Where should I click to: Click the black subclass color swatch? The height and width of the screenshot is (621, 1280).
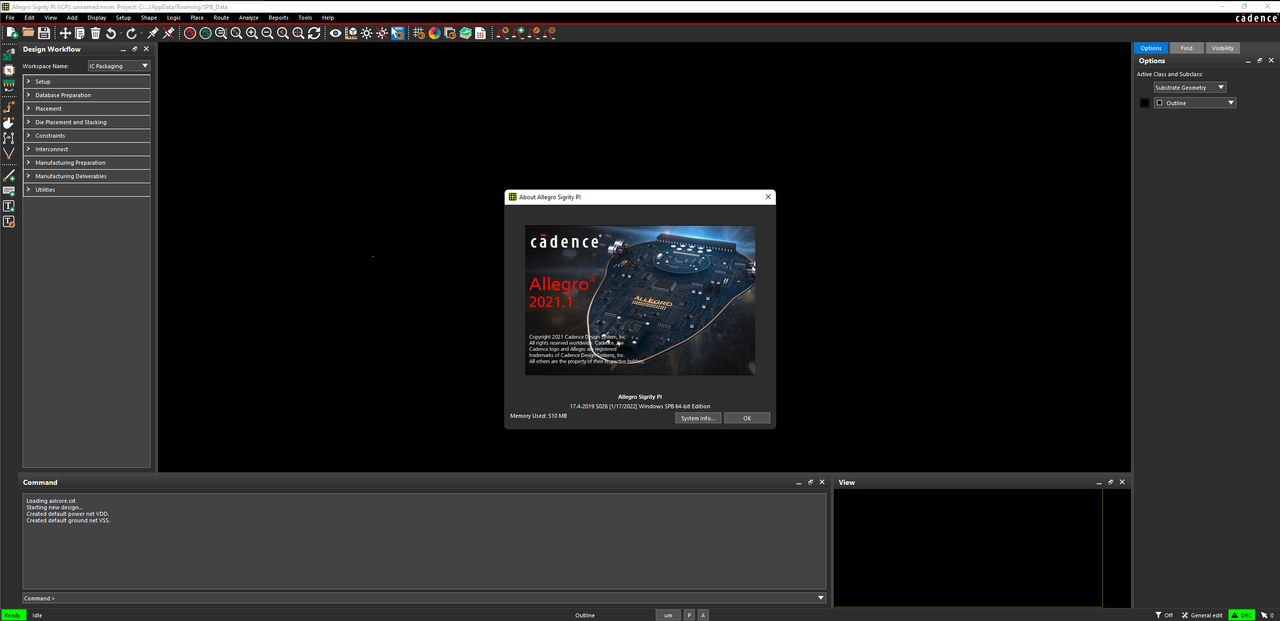click(x=1145, y=103)
